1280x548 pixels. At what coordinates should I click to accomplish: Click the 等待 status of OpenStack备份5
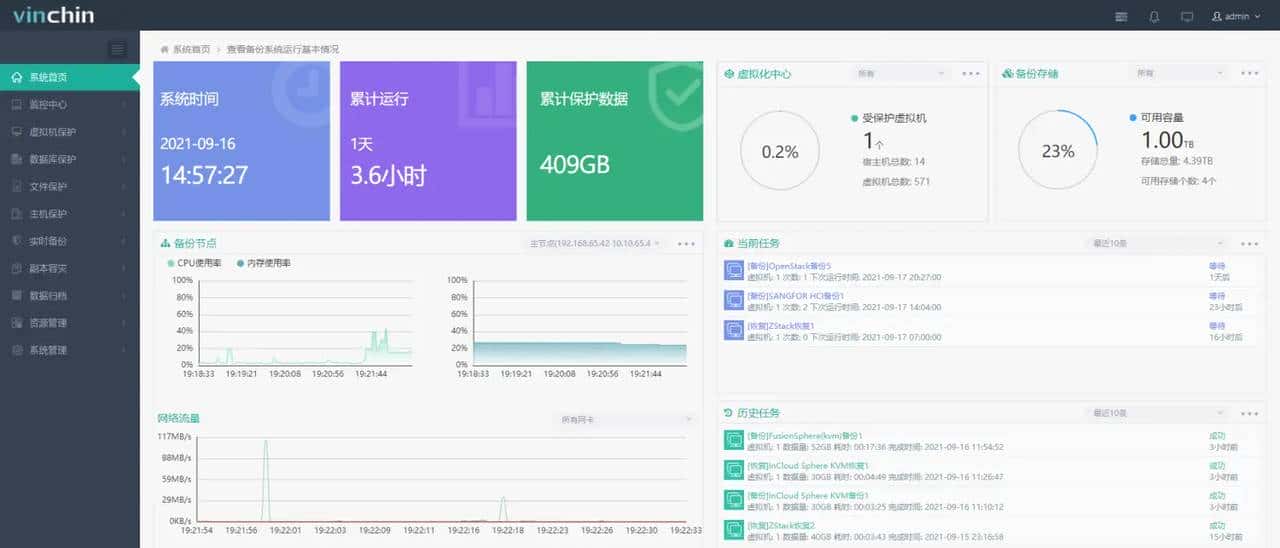[1217, 266]
